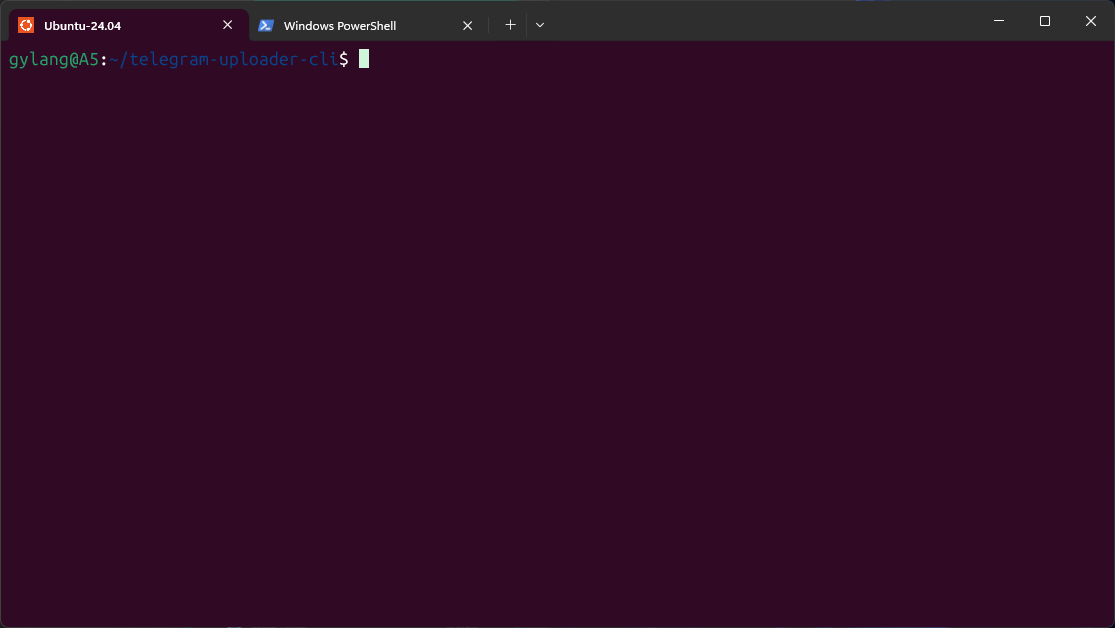Click the dollar sign prompt symbol
This screenshot has height=628, width=1115.
(x=344, y=59)
